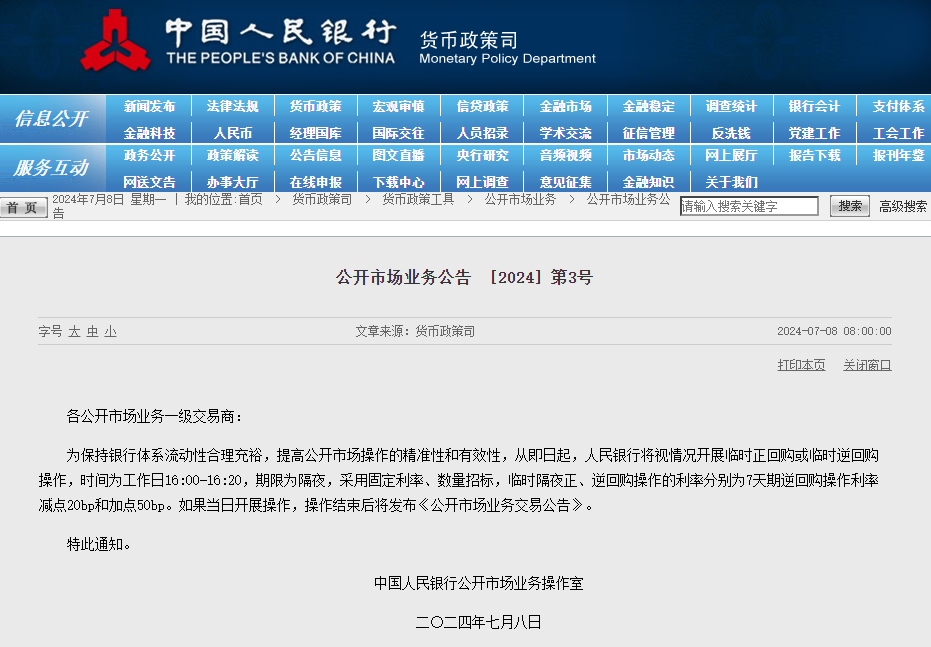The image size is (931, 647).
Task: Select the 金融市场 navigation item
Action: tap(565, 106)
